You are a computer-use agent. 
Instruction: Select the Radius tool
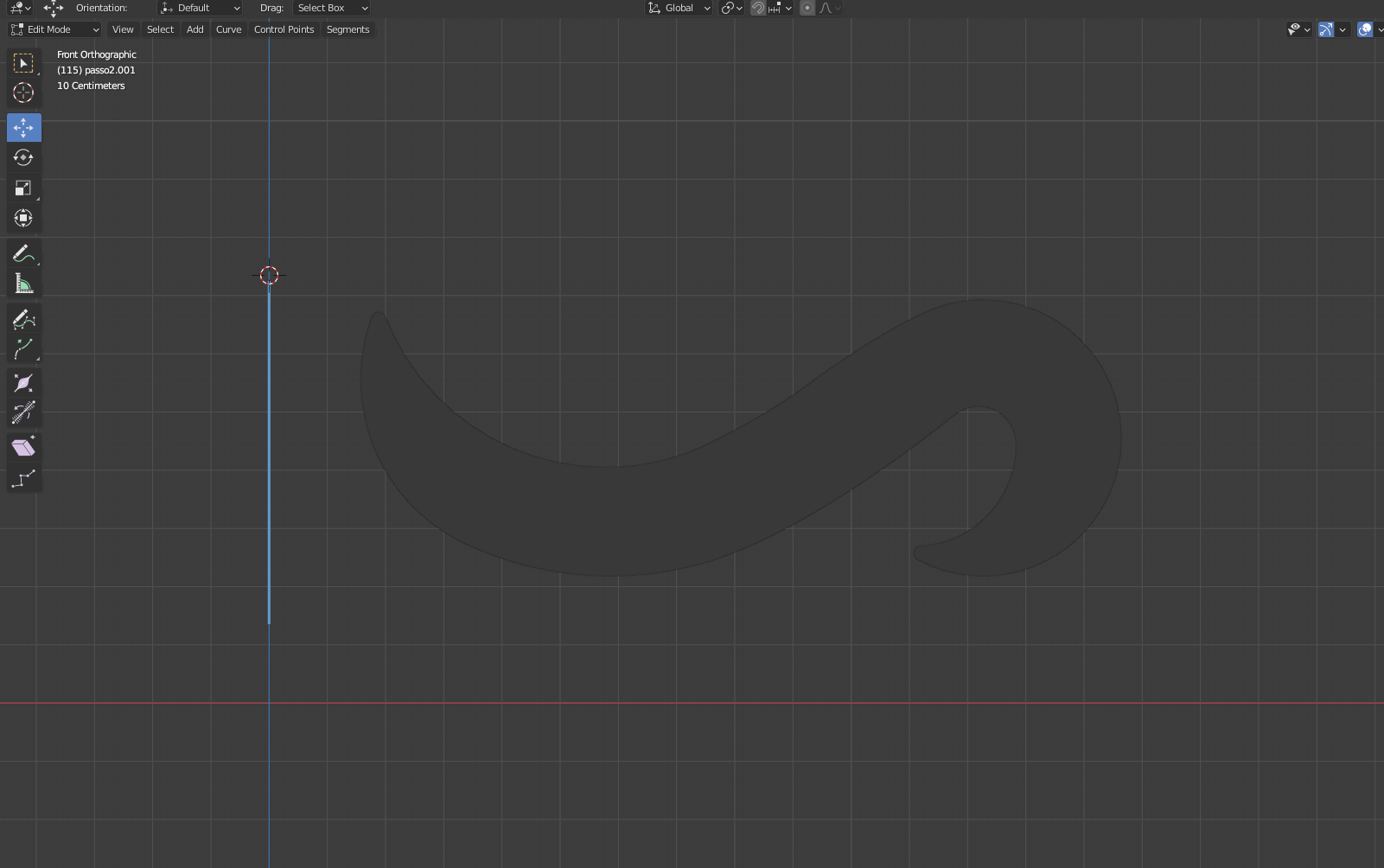(x=23, y=384)
